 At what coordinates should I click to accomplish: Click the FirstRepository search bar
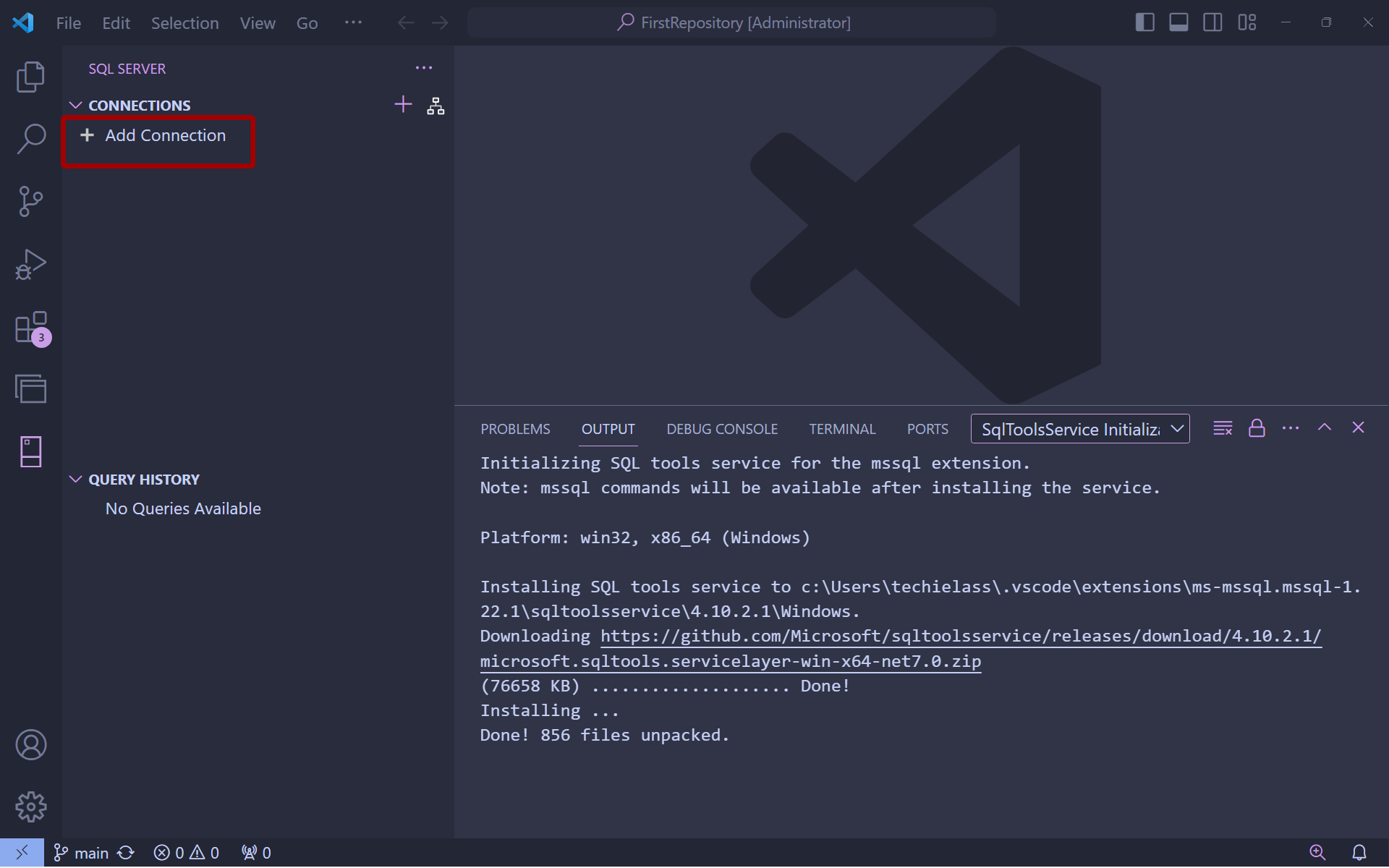pyautogui.click(x=732, y=22)
